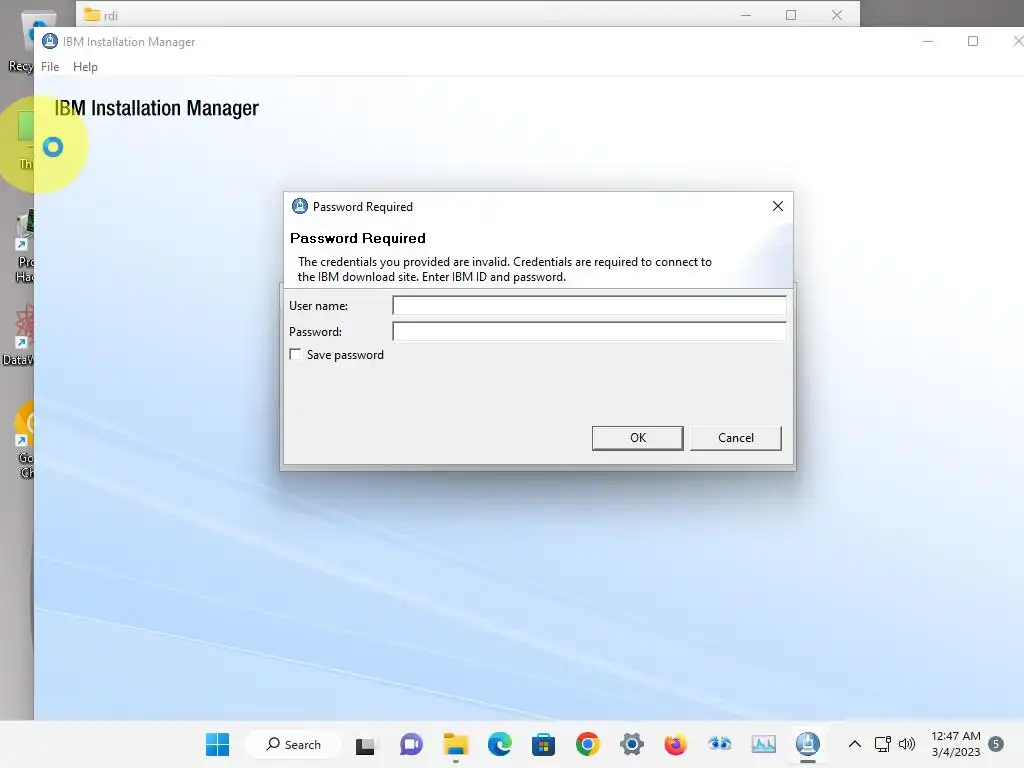The height and width of the screenshot is (768, 1024).
Task: Launch Microsoft Edge from the taskbar
Action: point(500,744)
